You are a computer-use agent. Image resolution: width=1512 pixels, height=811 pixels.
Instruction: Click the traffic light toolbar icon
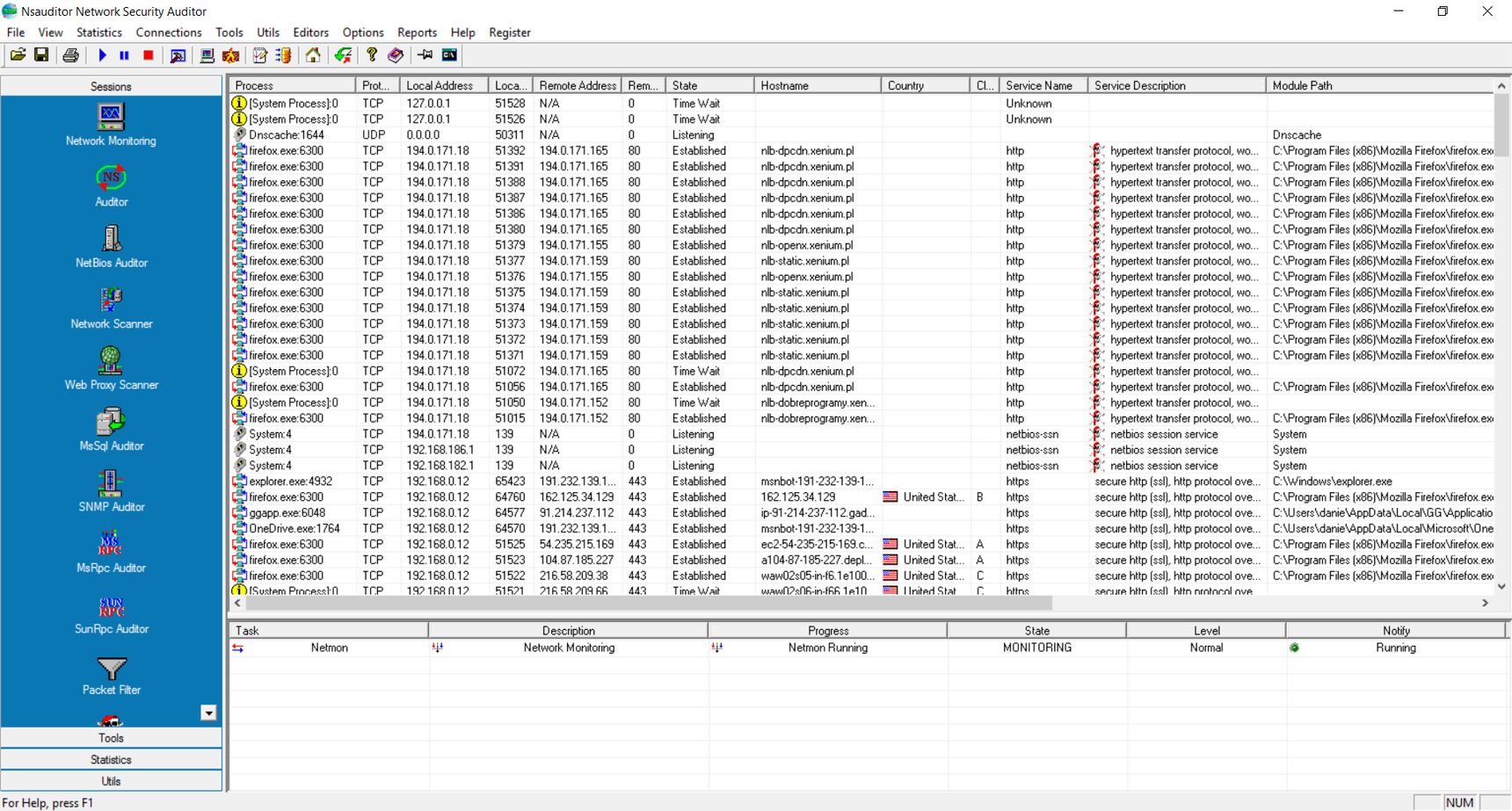pyautogui.click(x=283, y=55)
